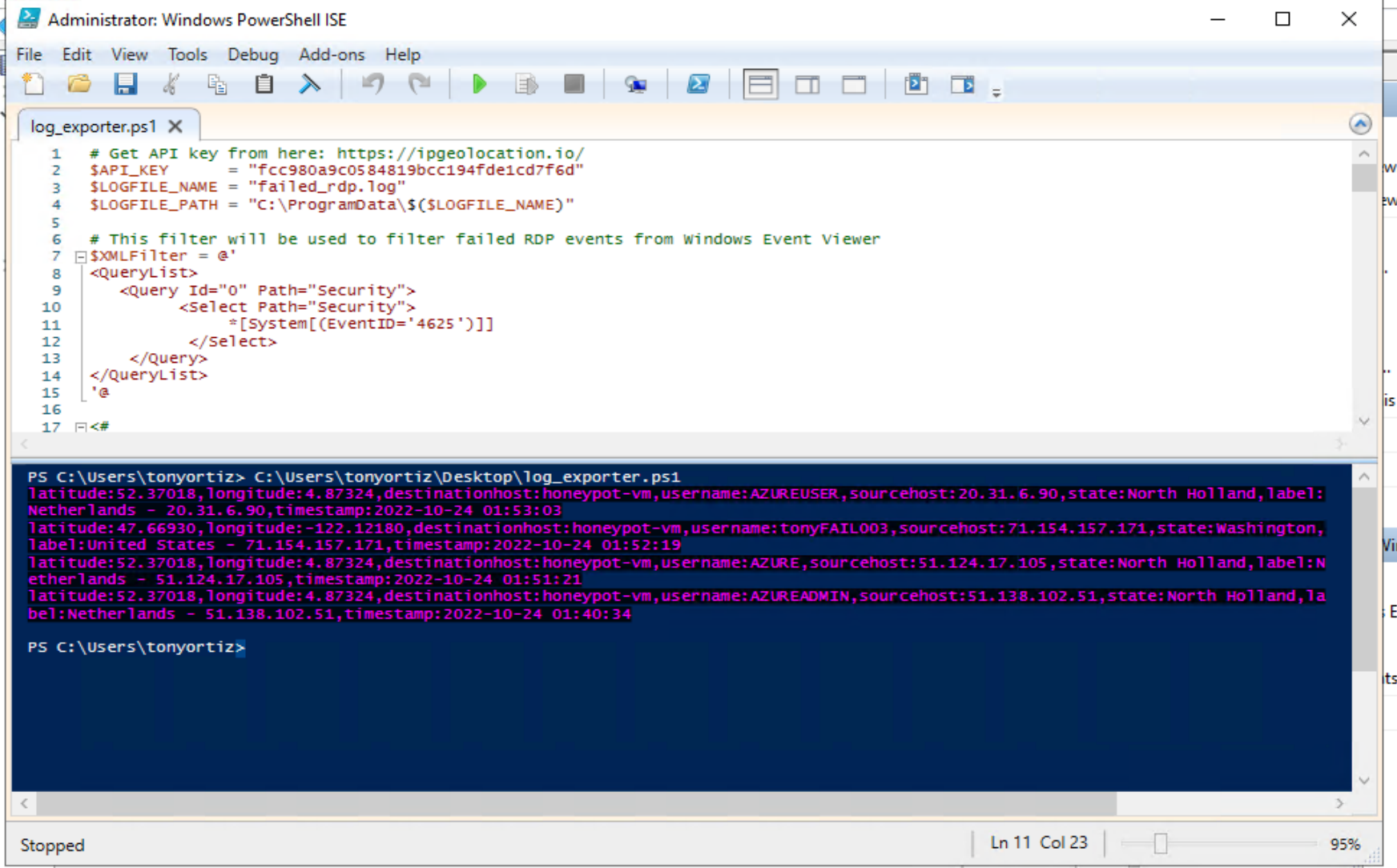The width and height of the screenshot is (1397, 868).
Task: Toggle Show Script Pane Maximized view
Action: click(853, 83)
